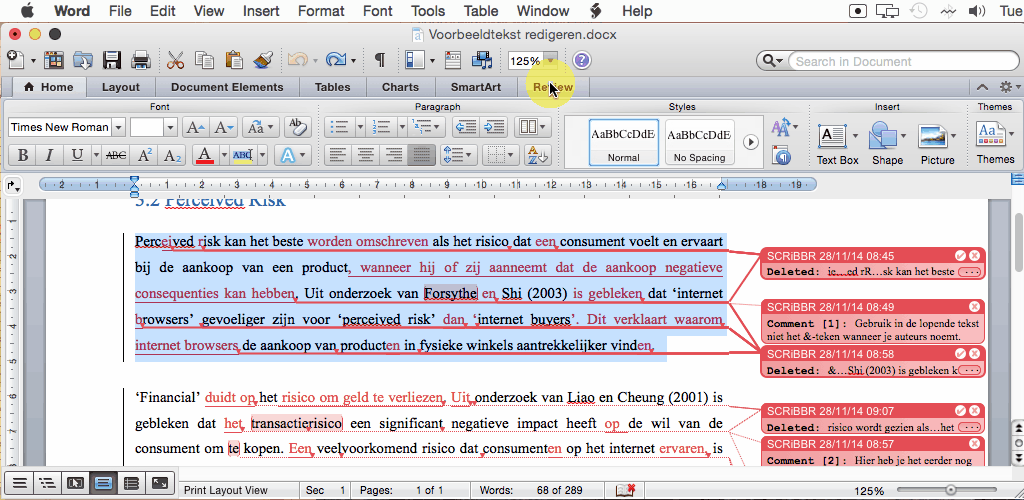The height and width of the screenshot is (500, 1024).
Task: Open Word Help with the question mark
Action: point(581,61)
